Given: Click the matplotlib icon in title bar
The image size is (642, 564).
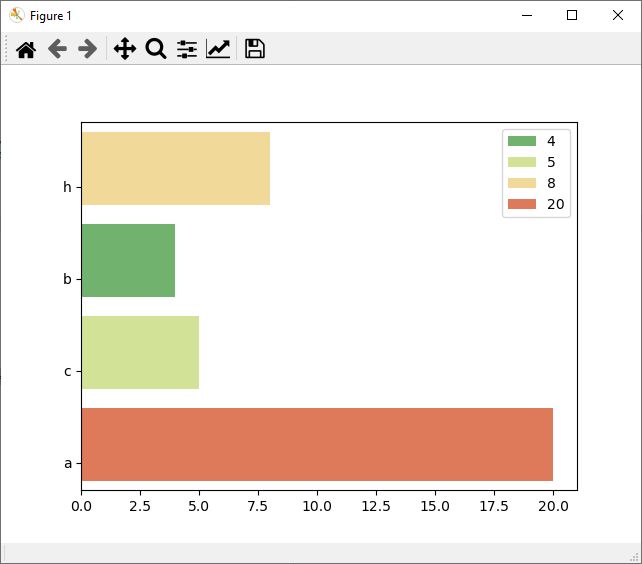Looking at the screenshot, I should 17,16.
